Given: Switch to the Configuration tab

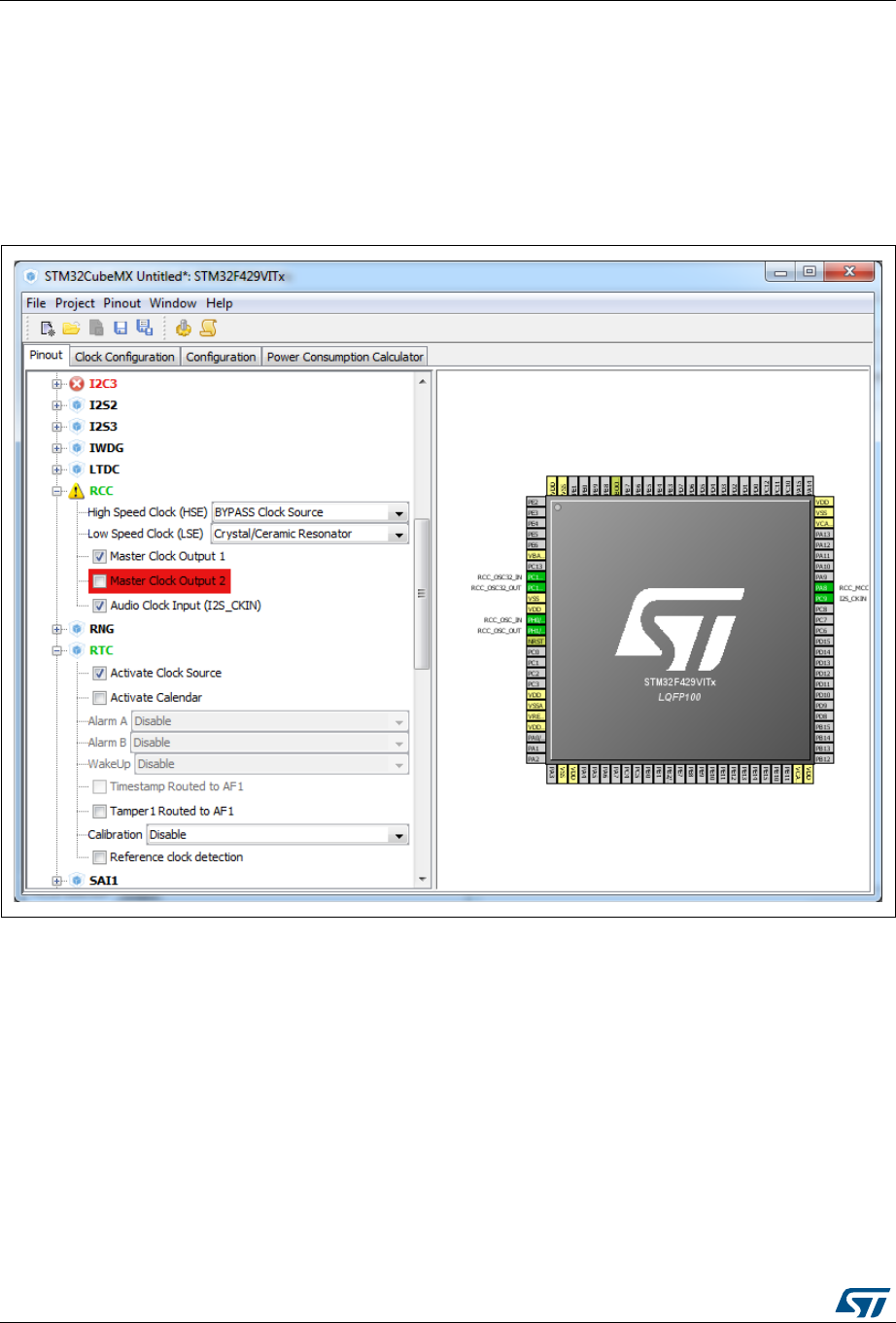Looking at the screenshot, I should coord(221,357).
